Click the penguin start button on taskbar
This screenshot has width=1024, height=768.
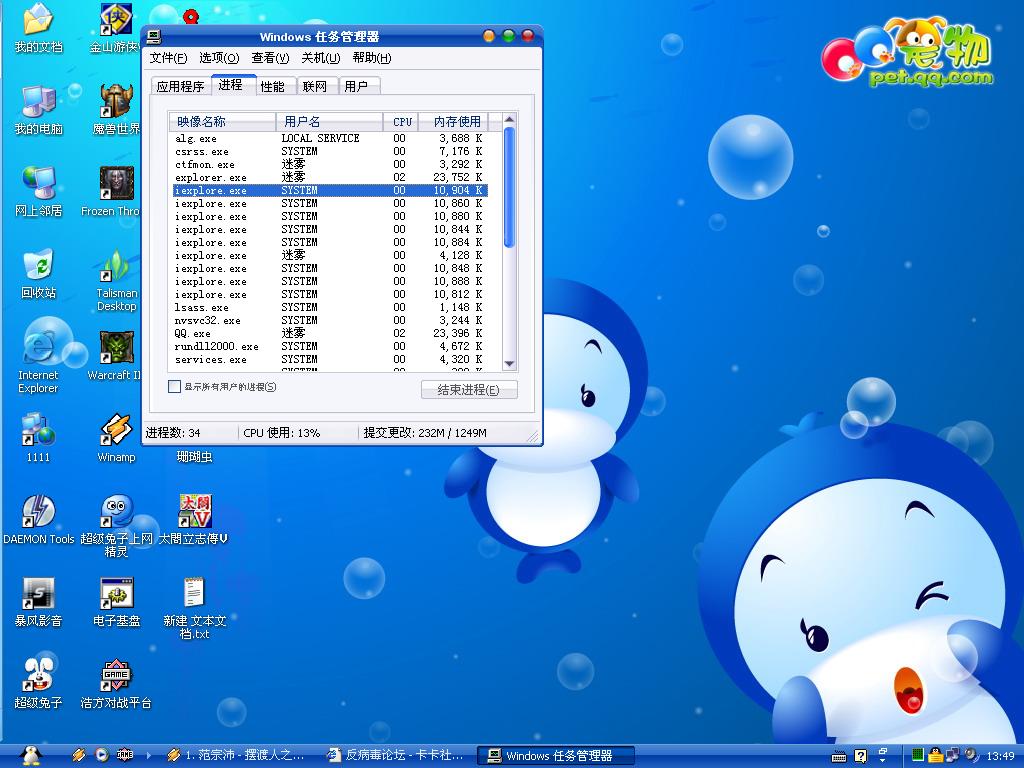point(30,755)
